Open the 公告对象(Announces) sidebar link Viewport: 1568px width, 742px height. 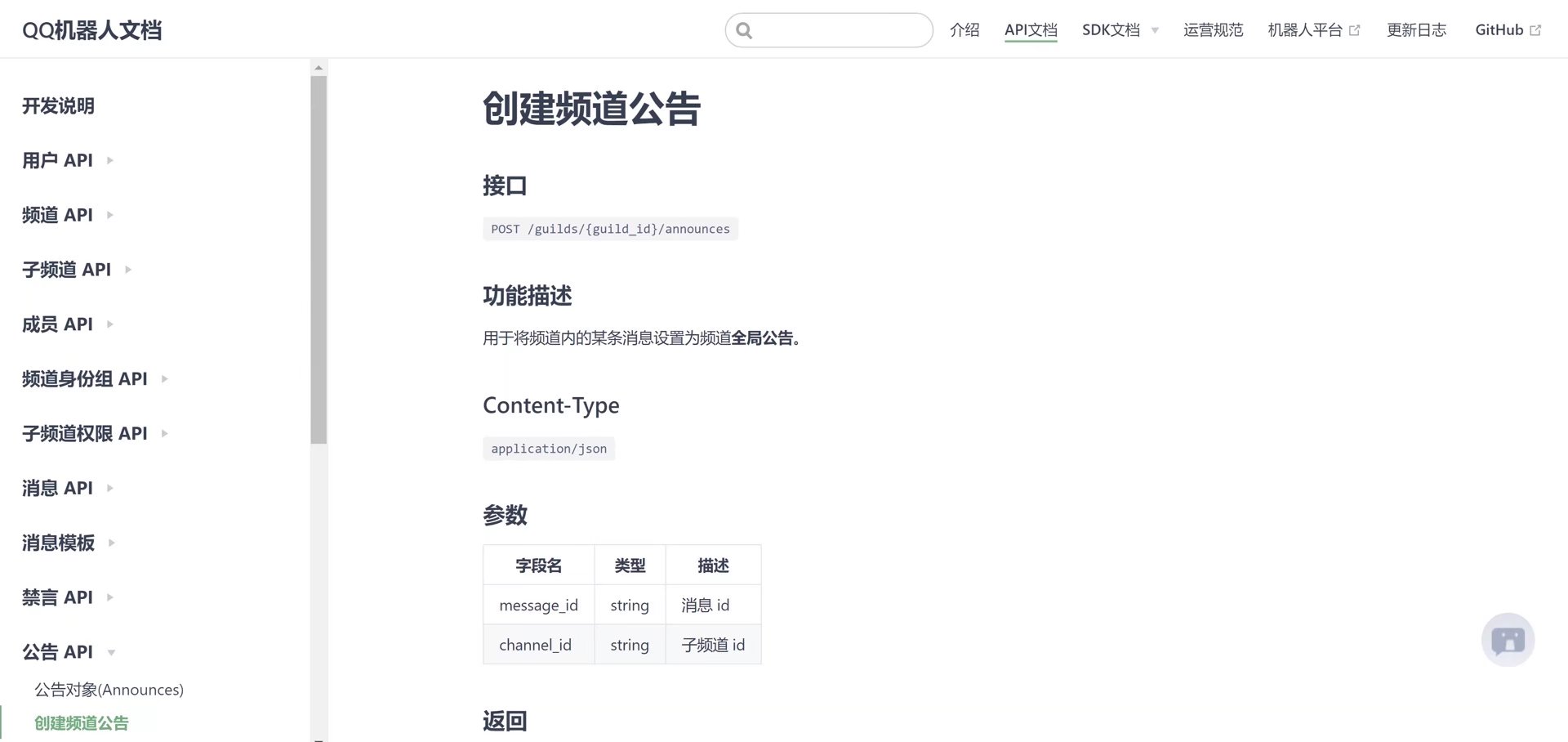[109, 689]
